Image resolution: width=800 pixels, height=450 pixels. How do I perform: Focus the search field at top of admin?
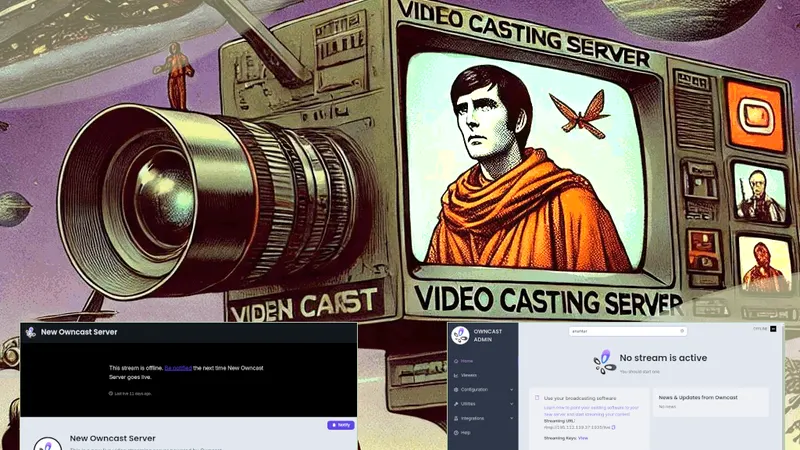(x=628, y=331)
